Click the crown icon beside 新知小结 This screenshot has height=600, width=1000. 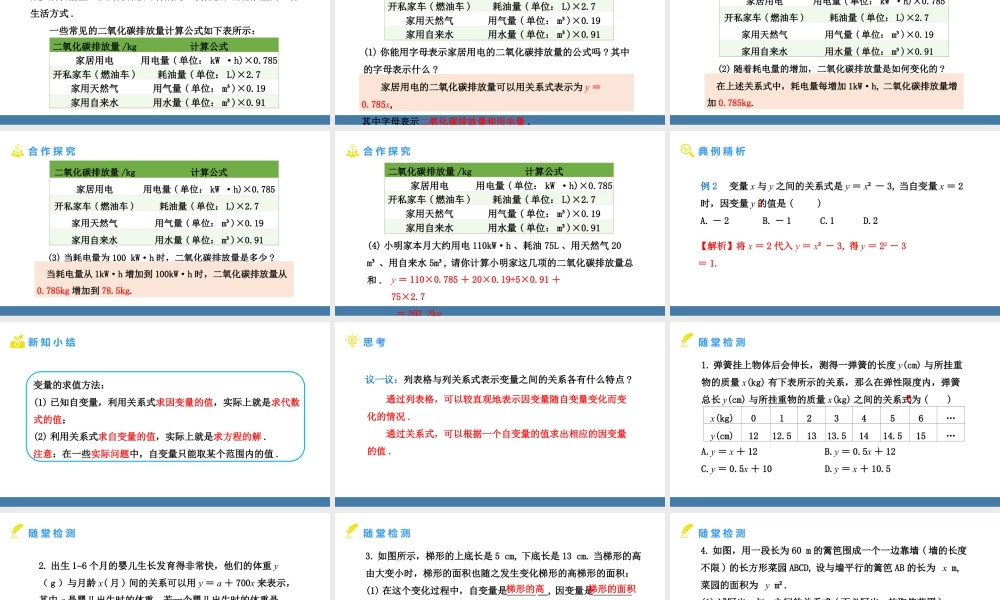point(15,341)
